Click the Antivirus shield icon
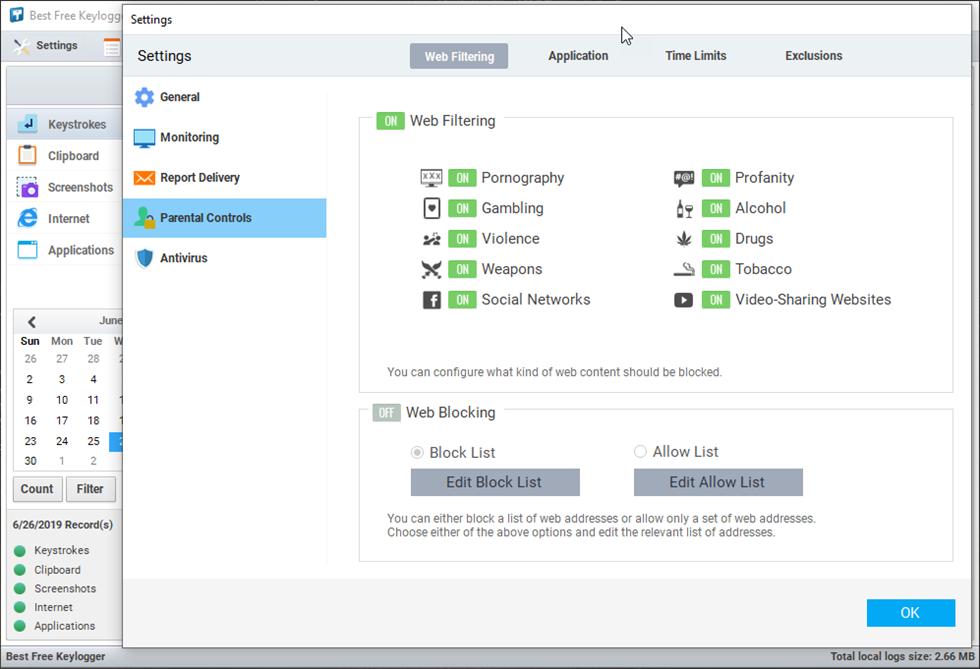 [144, 258]
